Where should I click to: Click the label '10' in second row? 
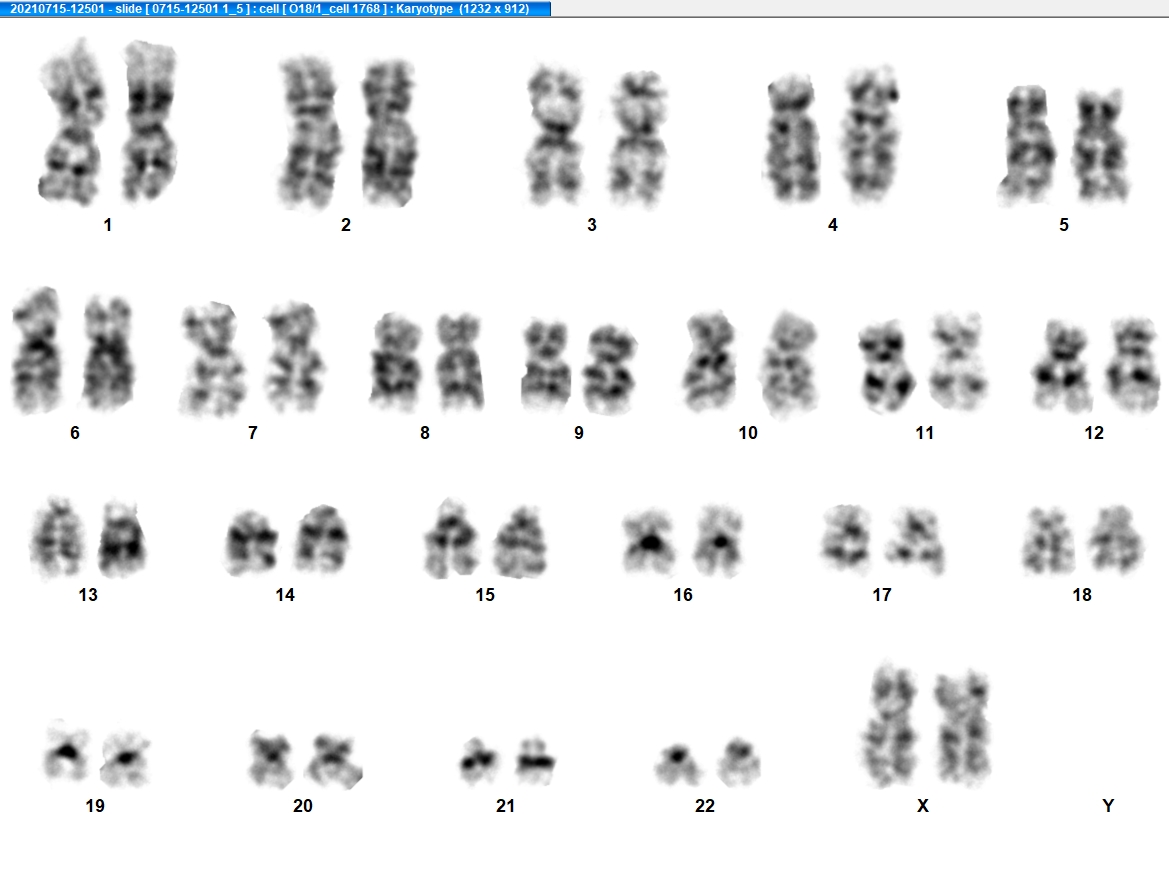tap(748, 432)
